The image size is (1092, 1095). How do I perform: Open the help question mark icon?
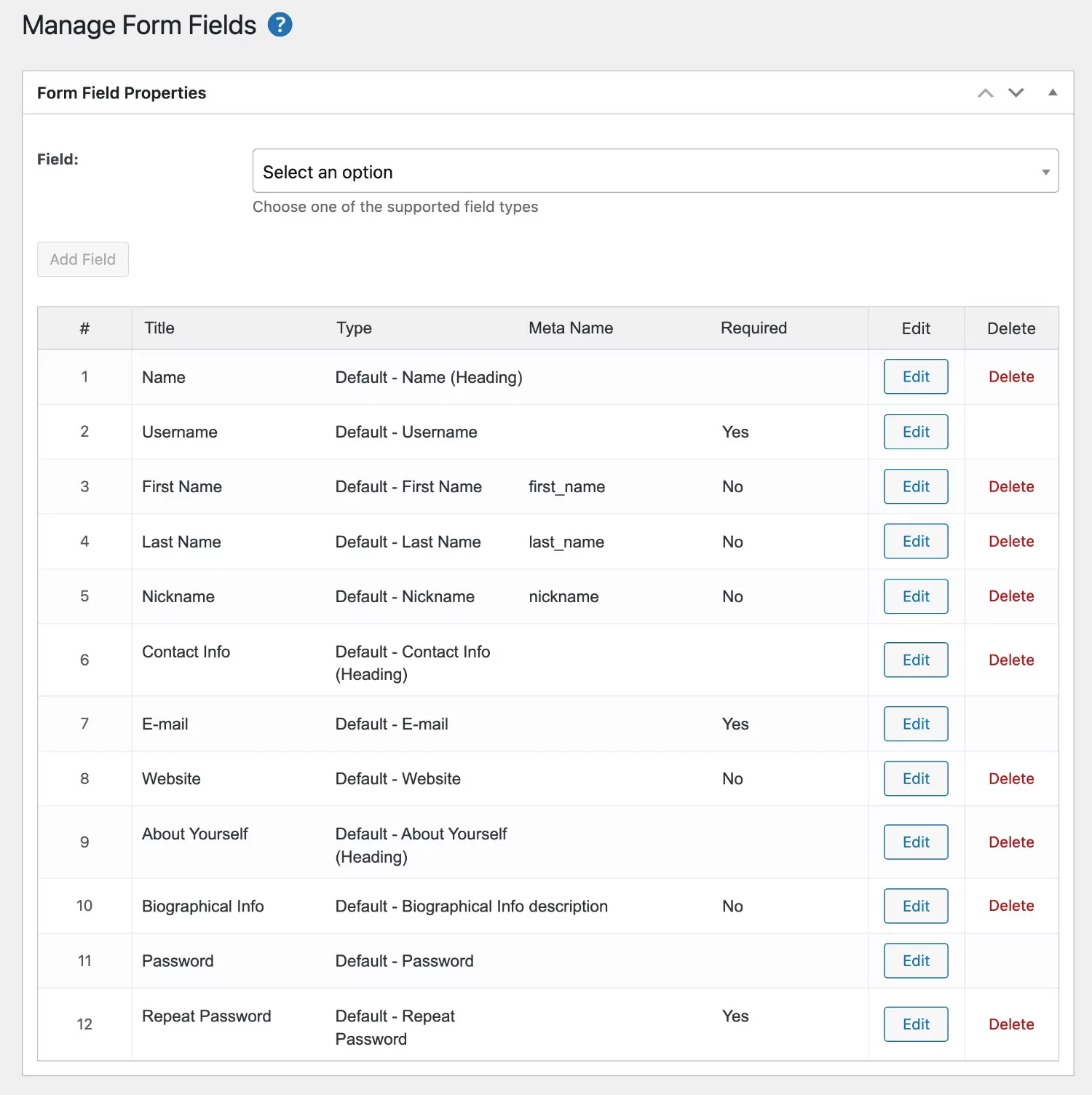pos(280,25)
